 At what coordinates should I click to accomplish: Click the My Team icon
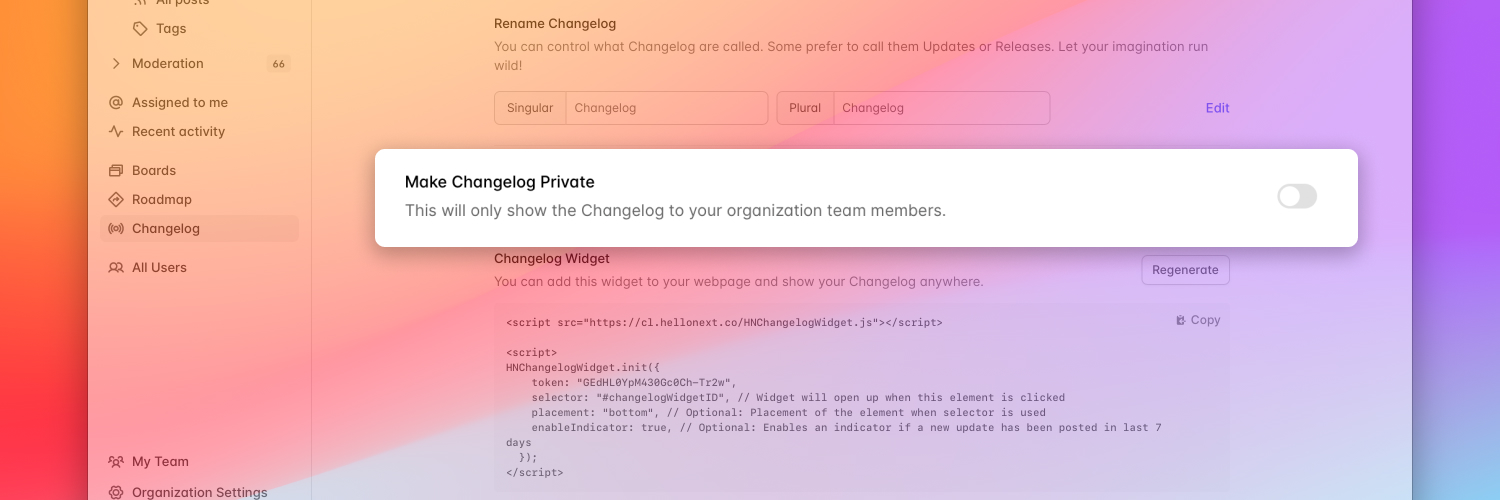(x=116, y=461)
